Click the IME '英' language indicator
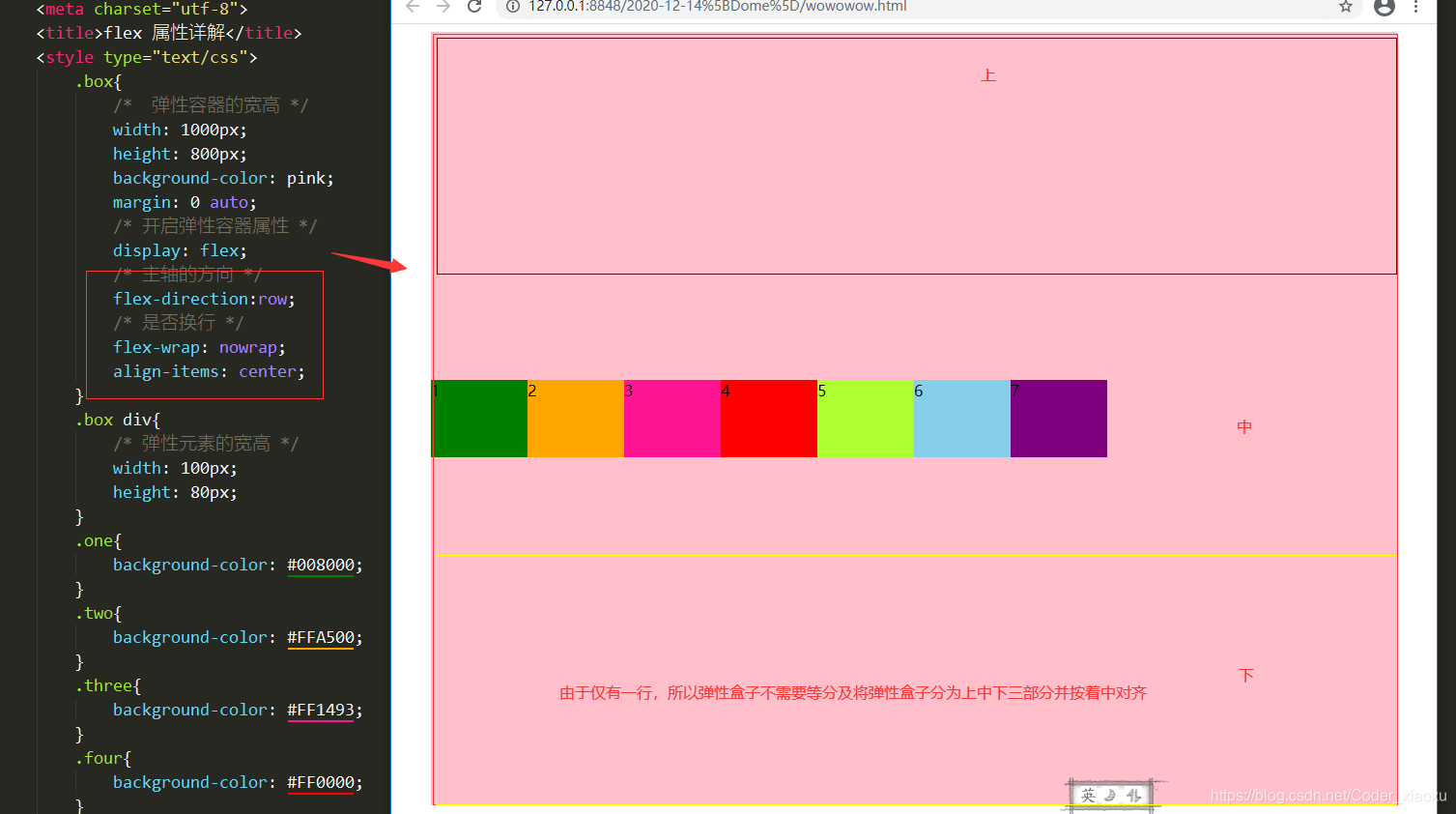Image resolution: width=1456 pixels, height=814 pixels. coord(1089,796)
